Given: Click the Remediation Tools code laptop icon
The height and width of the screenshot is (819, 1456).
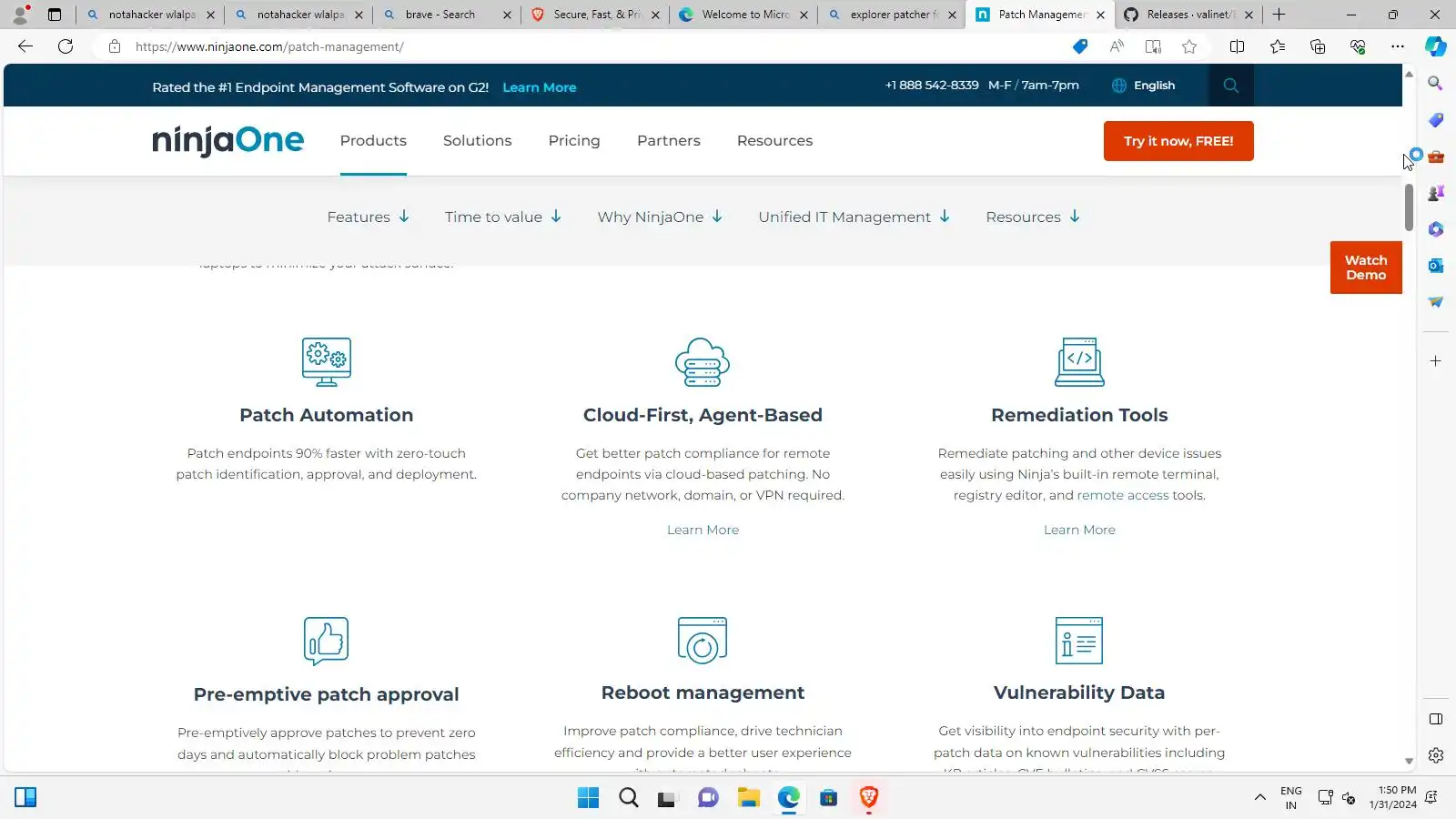Looking at the screenshot, I should pyautogui.click(x=1079, y=362).
